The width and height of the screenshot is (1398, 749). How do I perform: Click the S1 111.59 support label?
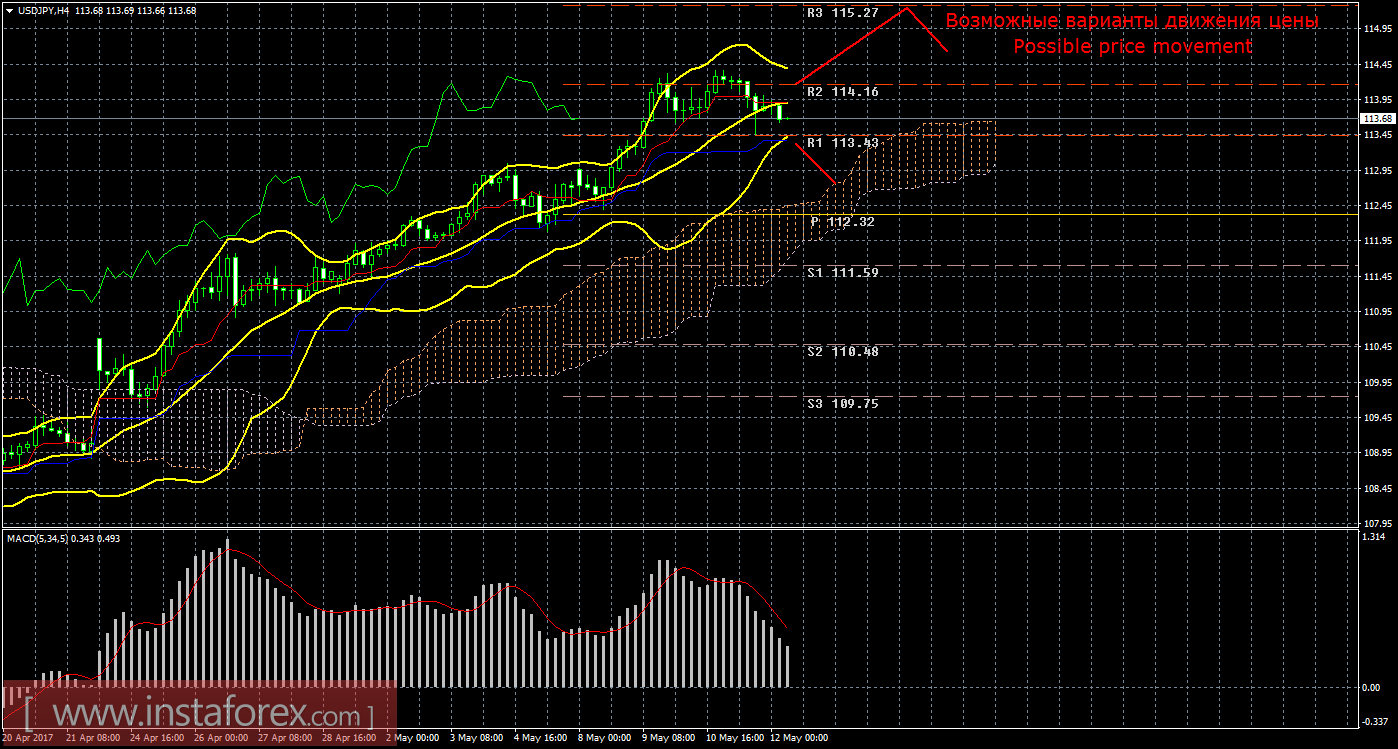(841, 272)
